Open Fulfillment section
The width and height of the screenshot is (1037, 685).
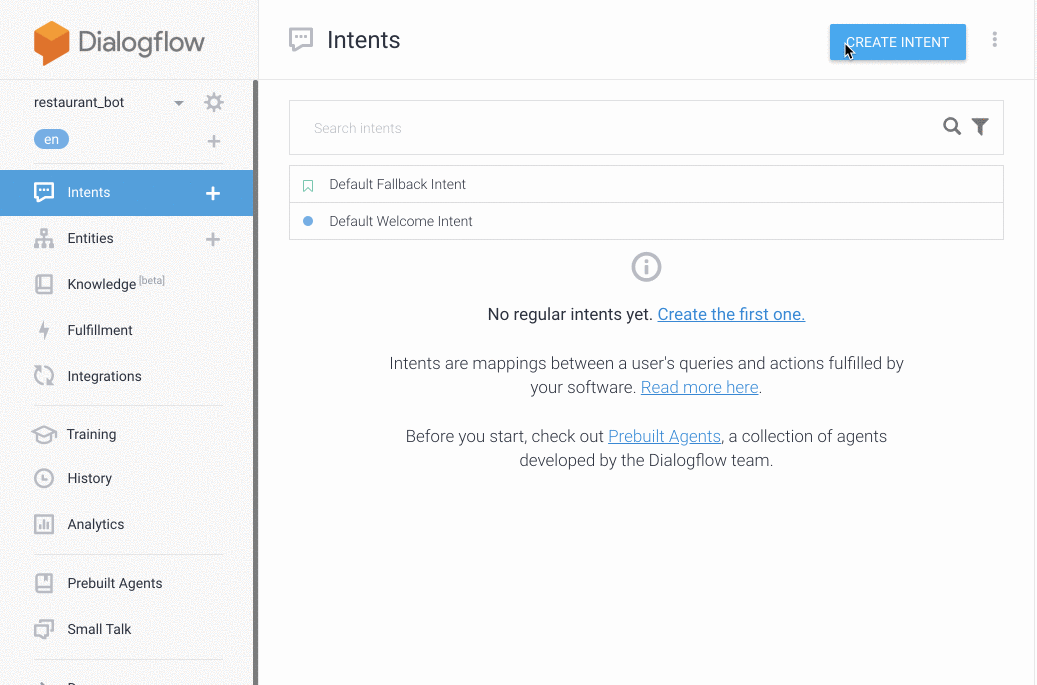[100, 330]
